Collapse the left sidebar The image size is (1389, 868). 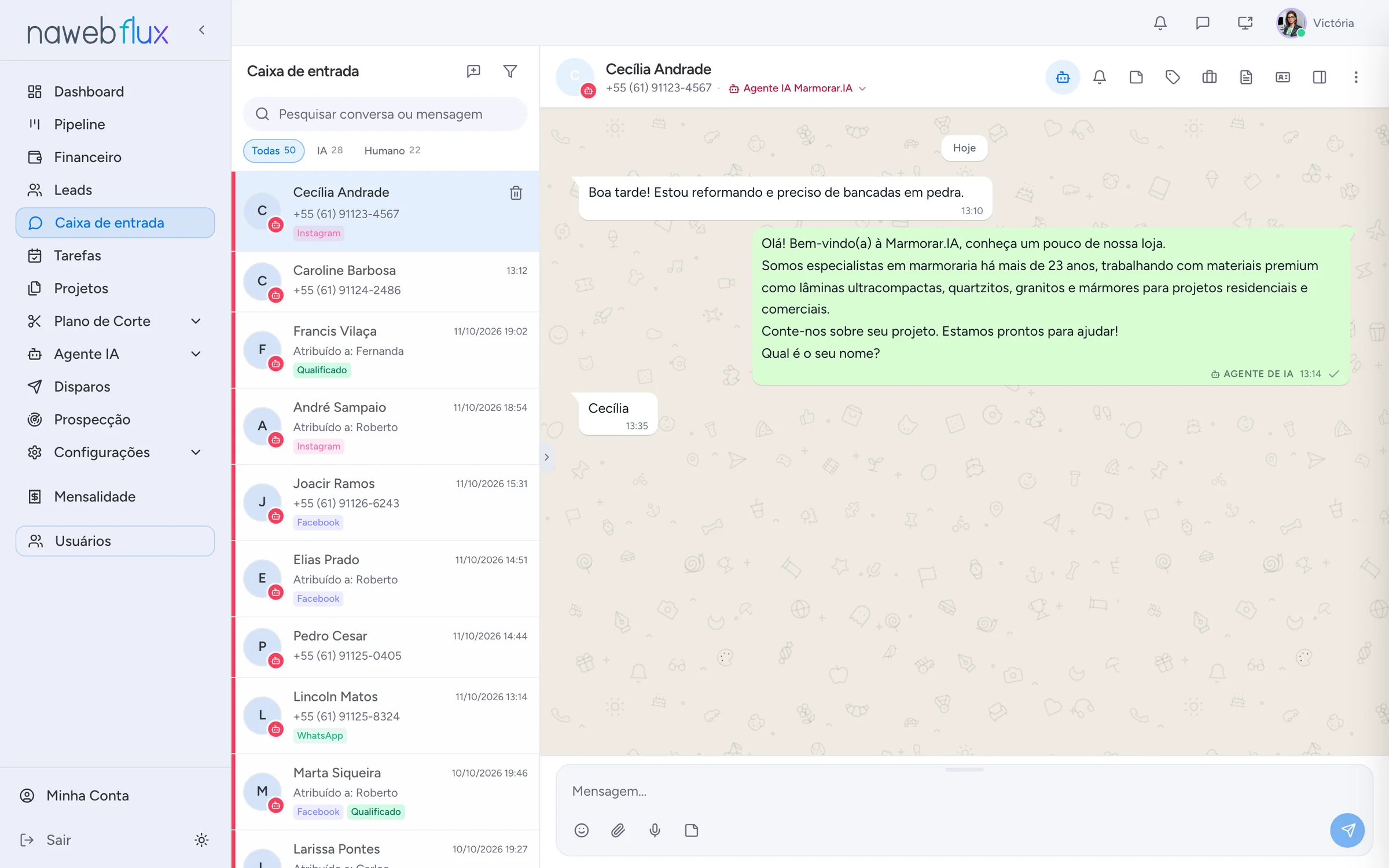click(x=202, y=30)
